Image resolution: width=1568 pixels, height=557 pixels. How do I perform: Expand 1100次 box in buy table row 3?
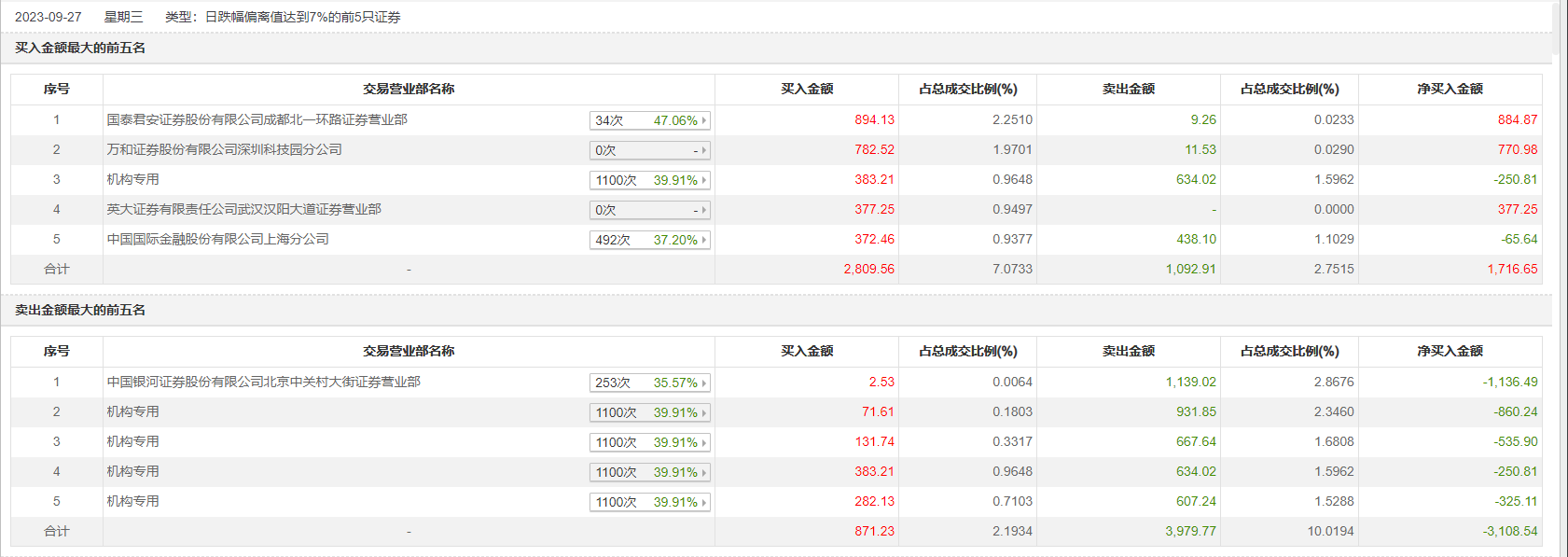(649, 180)
